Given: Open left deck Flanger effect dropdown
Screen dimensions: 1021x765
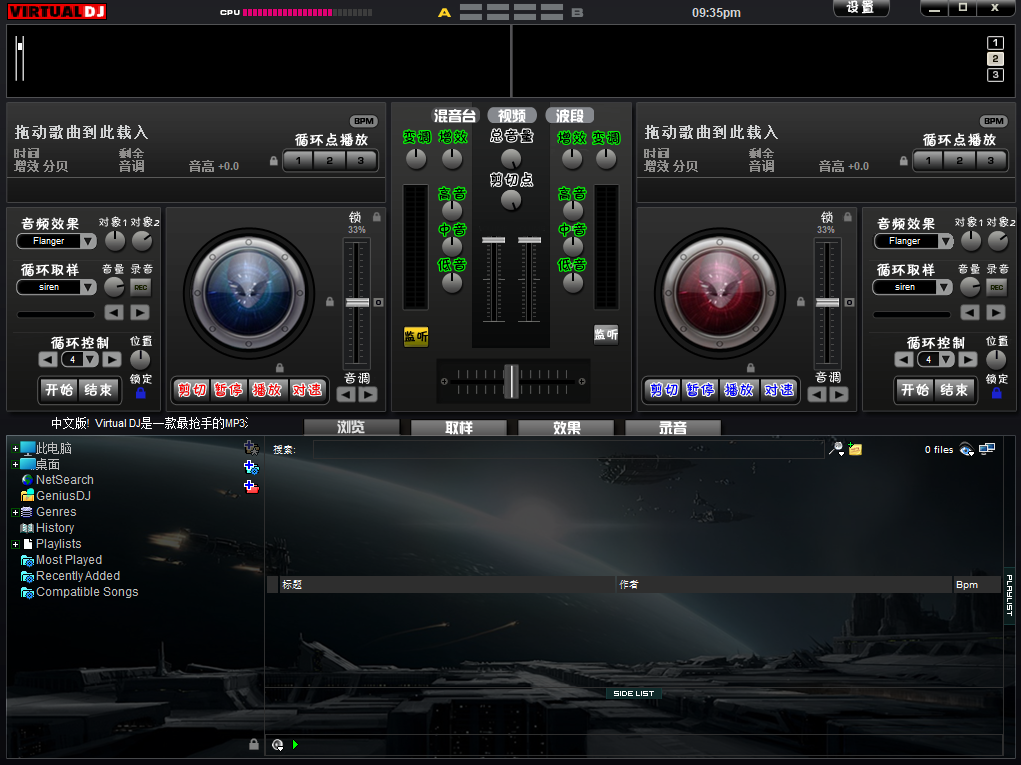Looking at the screenshot, I should click(x=88, y=241).
